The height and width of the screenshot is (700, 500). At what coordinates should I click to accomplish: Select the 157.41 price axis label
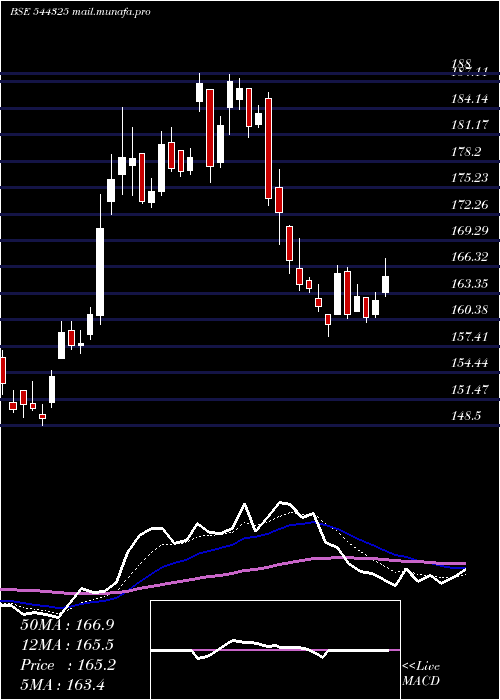[470, 337]
